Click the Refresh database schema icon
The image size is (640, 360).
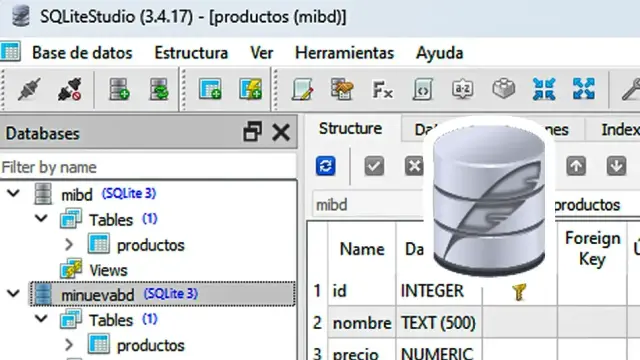[159, 89]
